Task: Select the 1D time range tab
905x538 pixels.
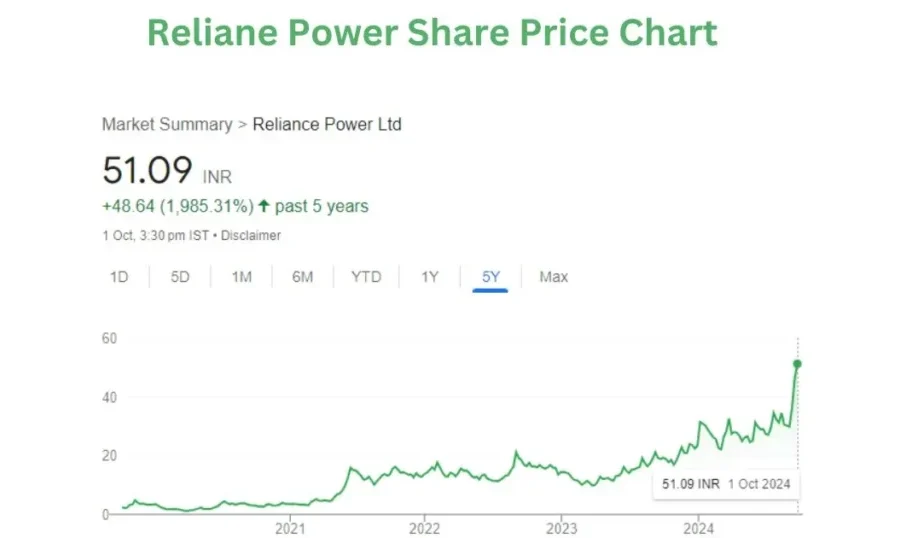Action: click(x=119, y=277)
